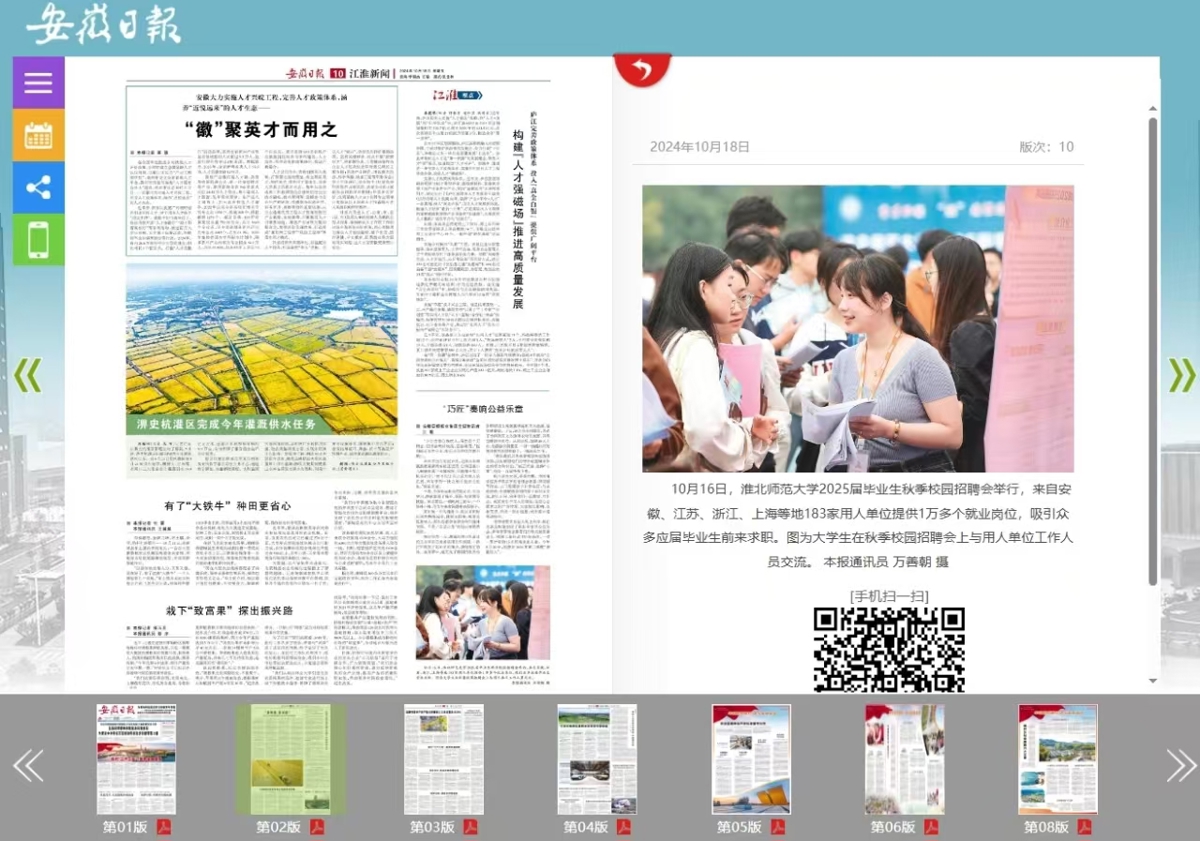Select the 第06版 page thumbnail
1200x841 pixels.
[904, 759]
